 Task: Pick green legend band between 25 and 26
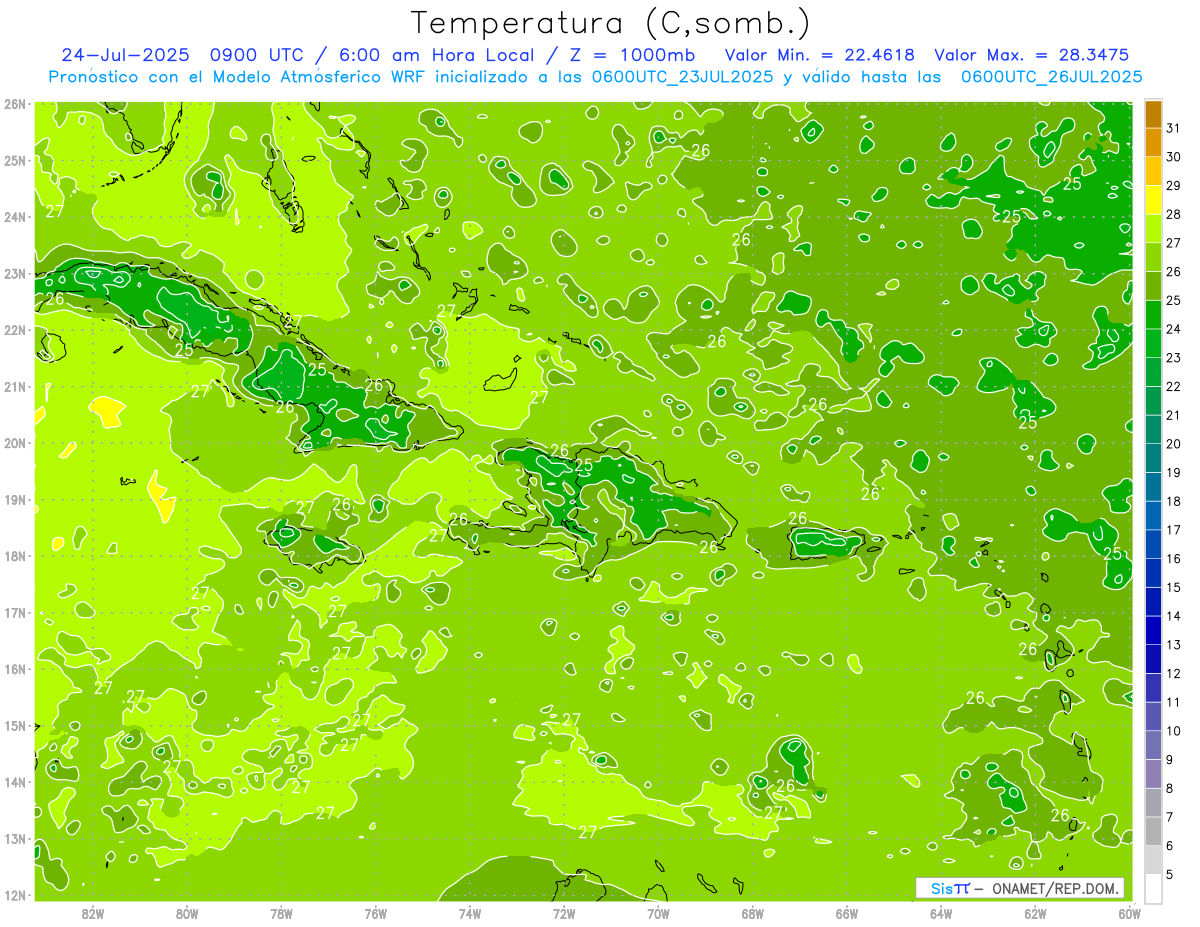point(1153,286)
